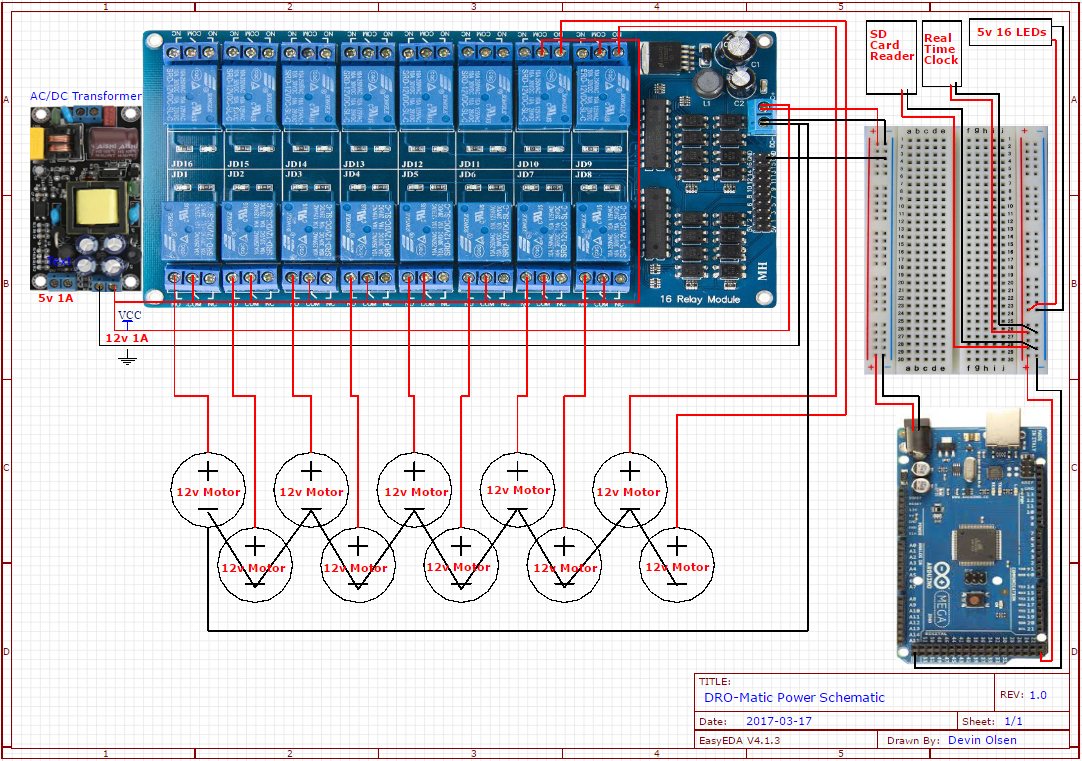This screenshot has height=761, width=1082.
Task: Click the sheet value 1/1
Action: click(x=1013, y=721)
